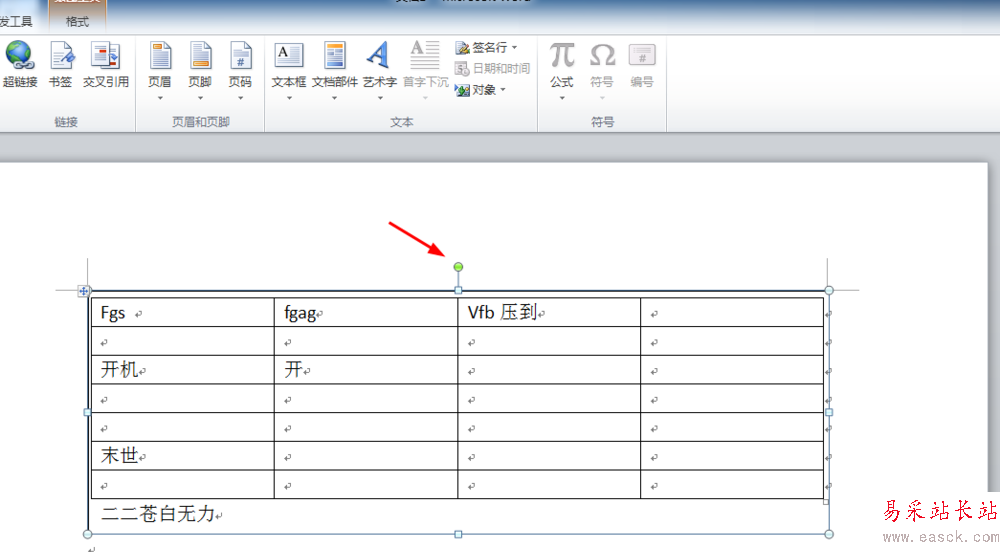1000x552 pixels.
Task: Insert a 文本框 text box
Action: click(289, 56)
